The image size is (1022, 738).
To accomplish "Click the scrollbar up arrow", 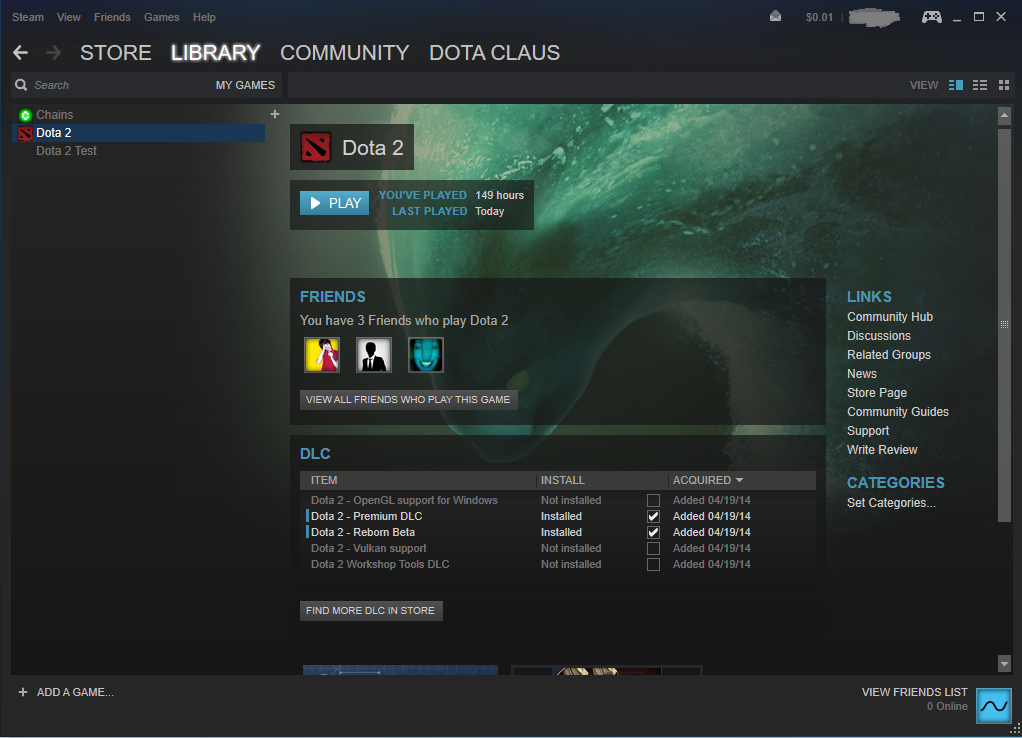I will click(x=1004, y=115).
